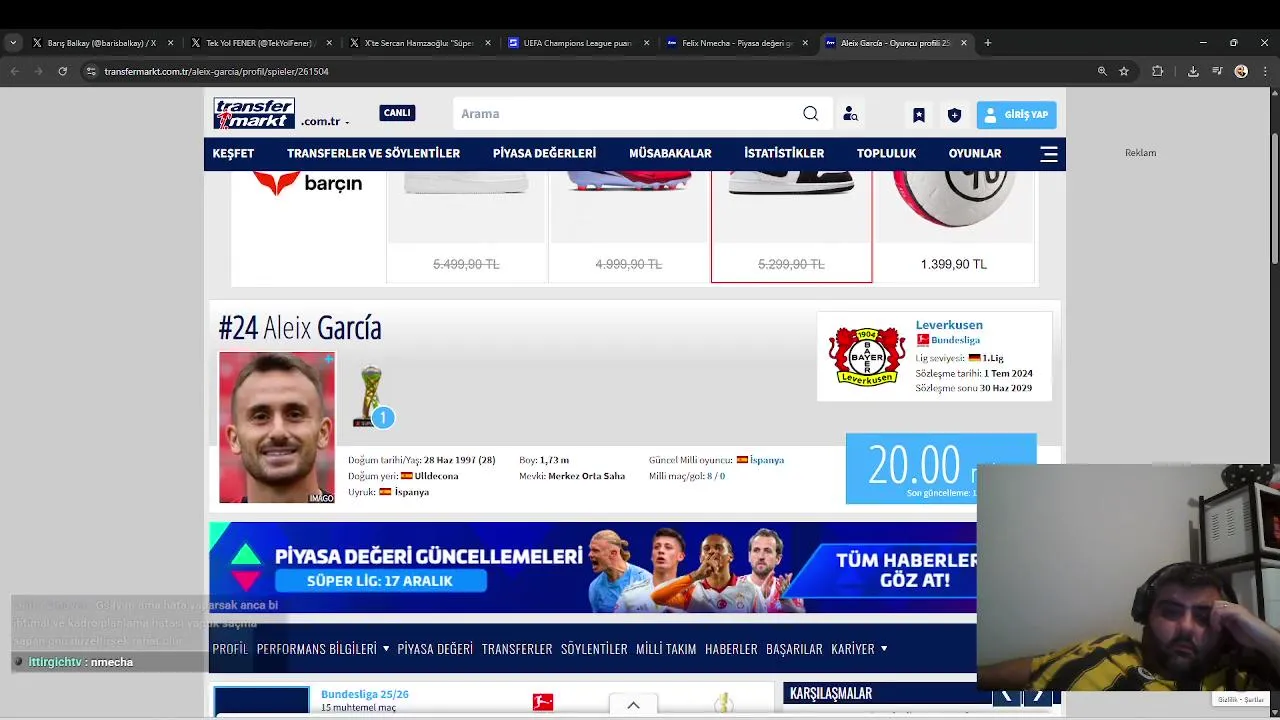Screen dimensions: 1280x720
Task: Open the TOPLULUK menu
Action: [x=886, y=154]
